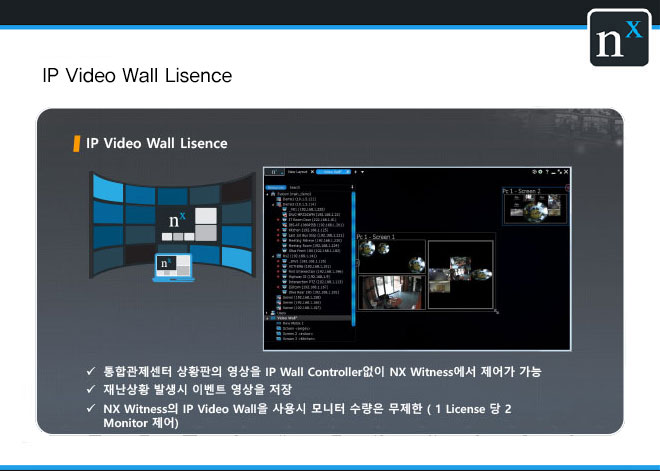This screenshot has width=660, height=471.
Task: Toggle fullscreen mode icon in title bar
Action: [x=559, y=172]
